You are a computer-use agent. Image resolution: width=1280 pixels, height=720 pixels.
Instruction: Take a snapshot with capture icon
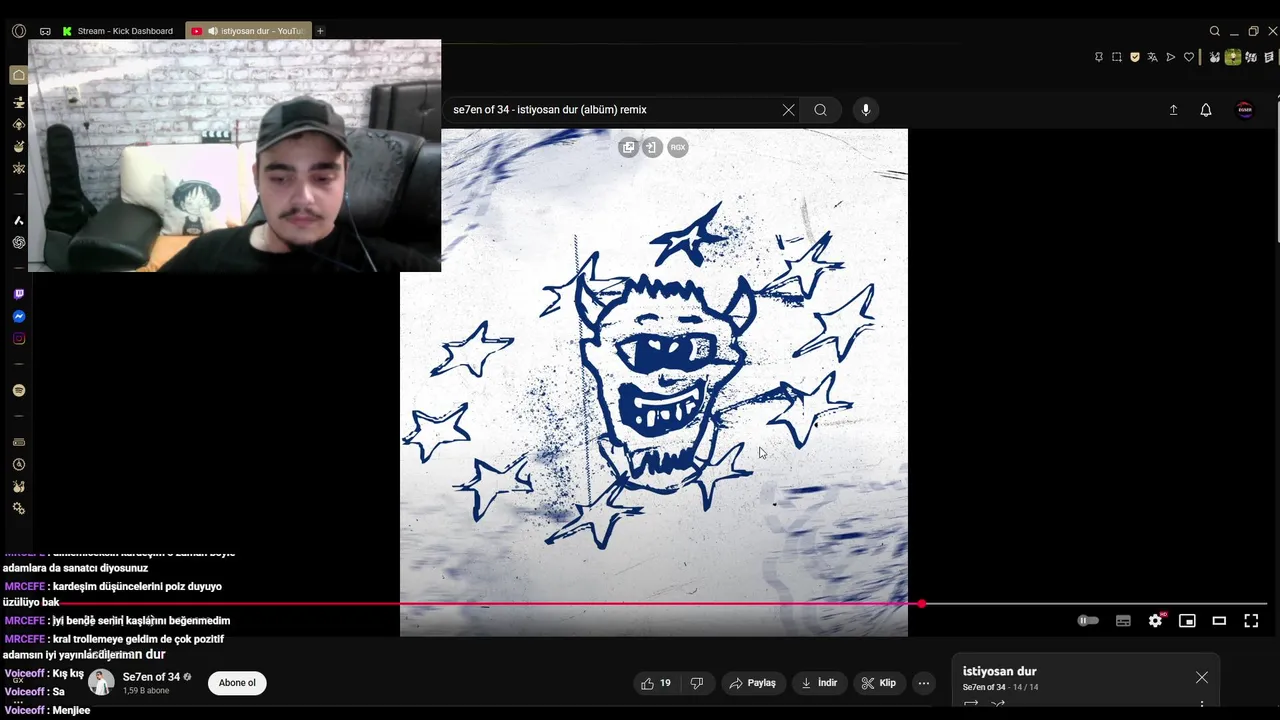pos(1117,57)
